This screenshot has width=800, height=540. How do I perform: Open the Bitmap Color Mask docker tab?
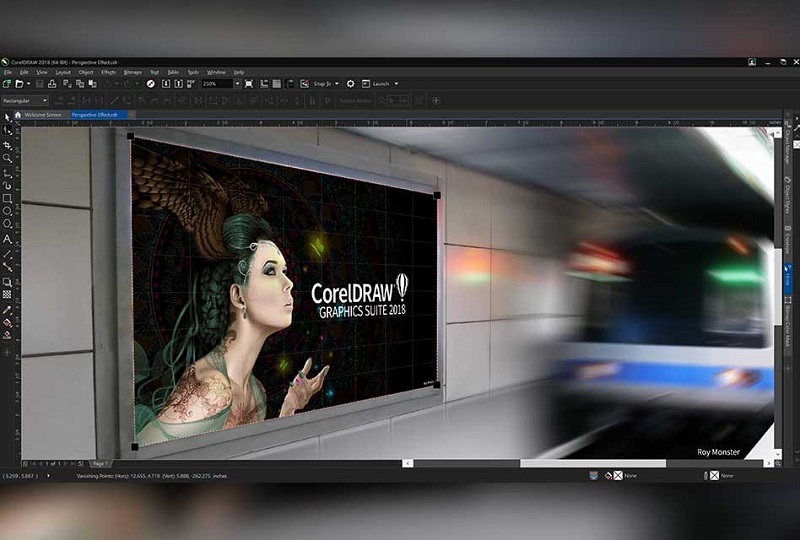pos(788,322)
